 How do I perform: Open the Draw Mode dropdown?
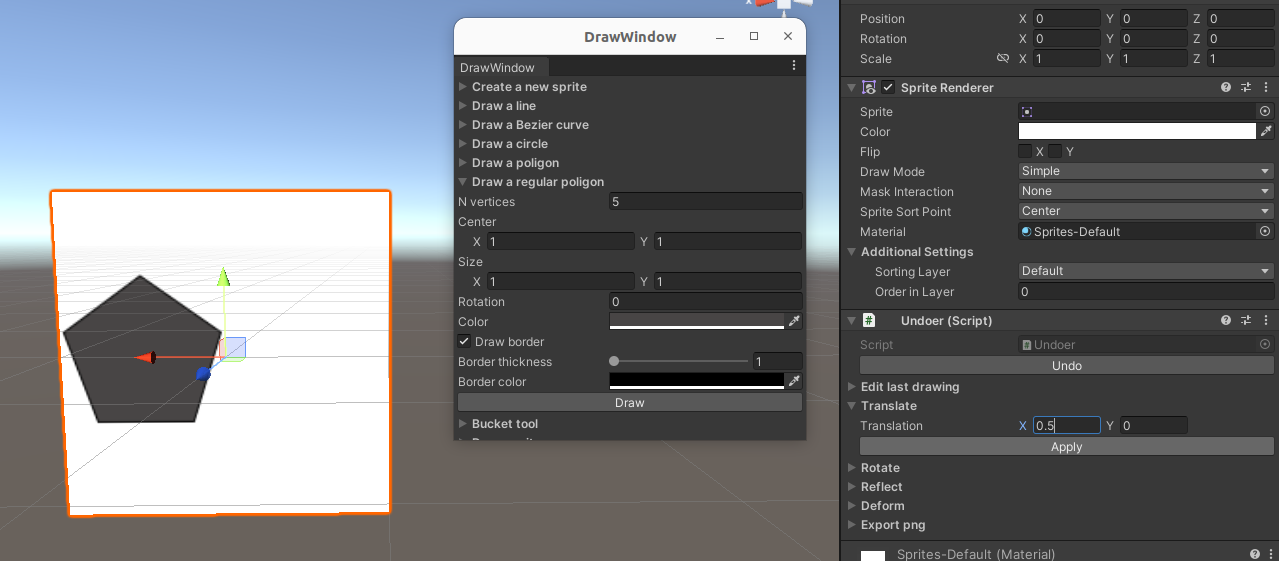click(1146, 171)
